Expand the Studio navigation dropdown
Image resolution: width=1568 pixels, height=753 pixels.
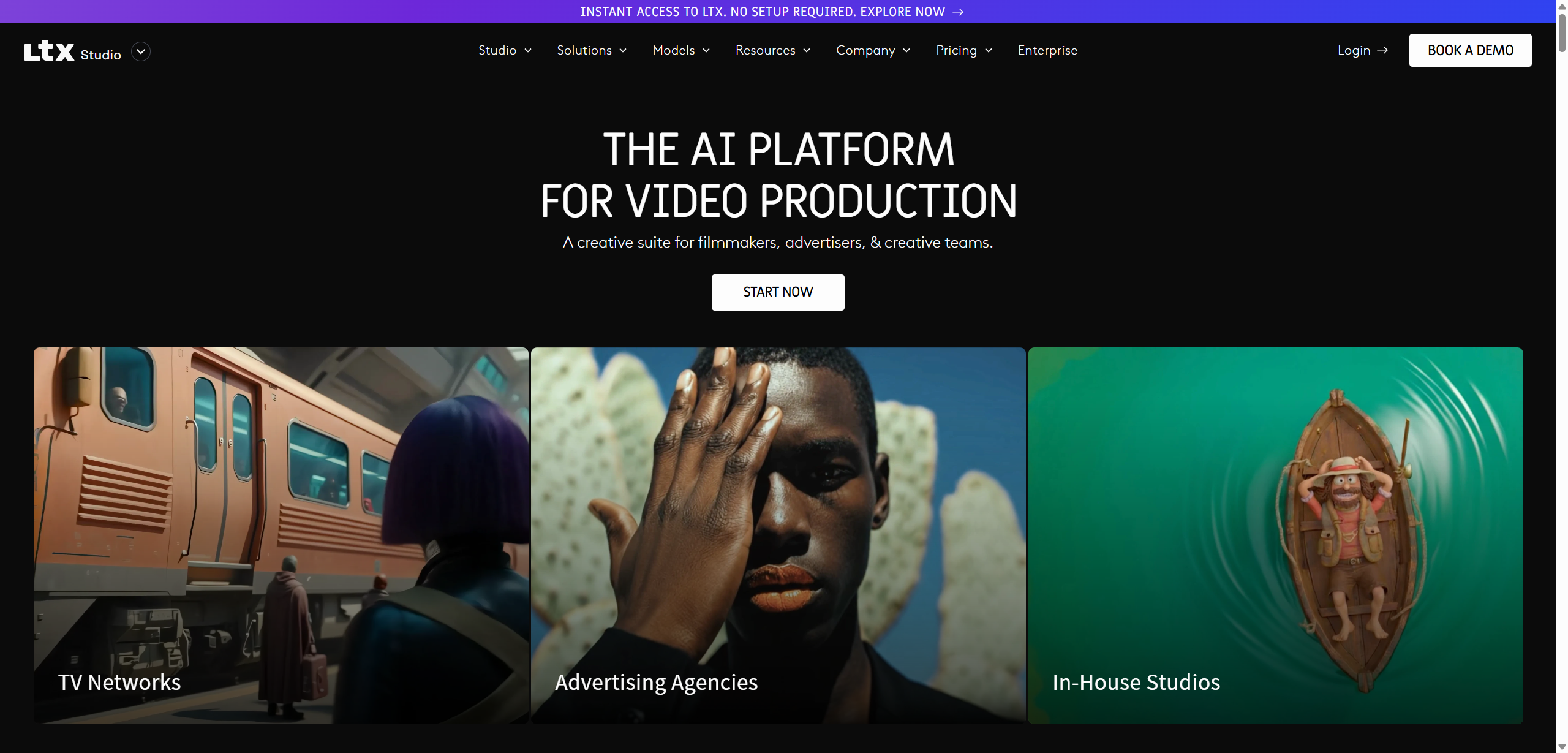point(505,50)
